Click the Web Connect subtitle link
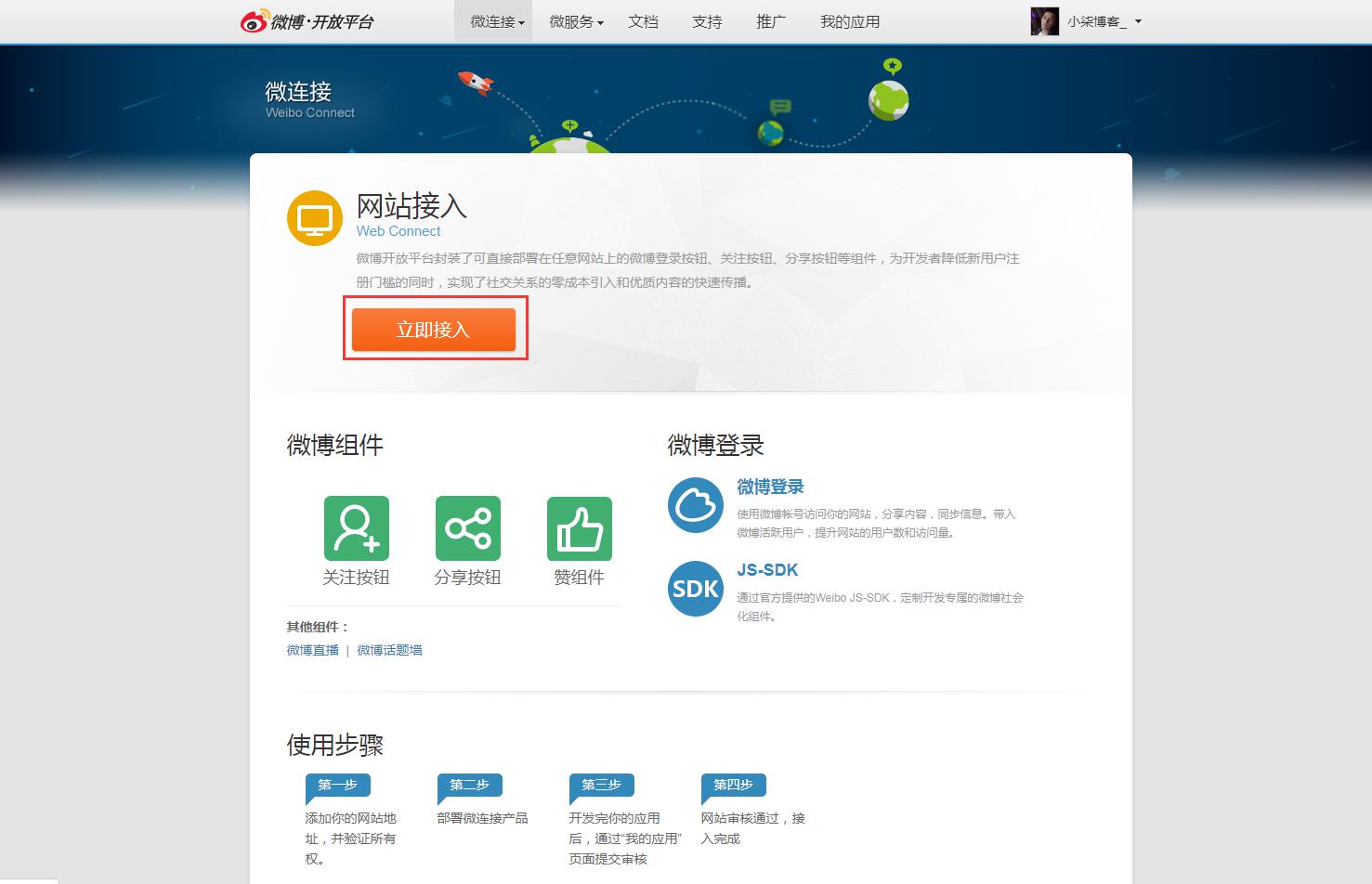The height and width of the screenshot is (884, 1372). (x=399, y=231)
